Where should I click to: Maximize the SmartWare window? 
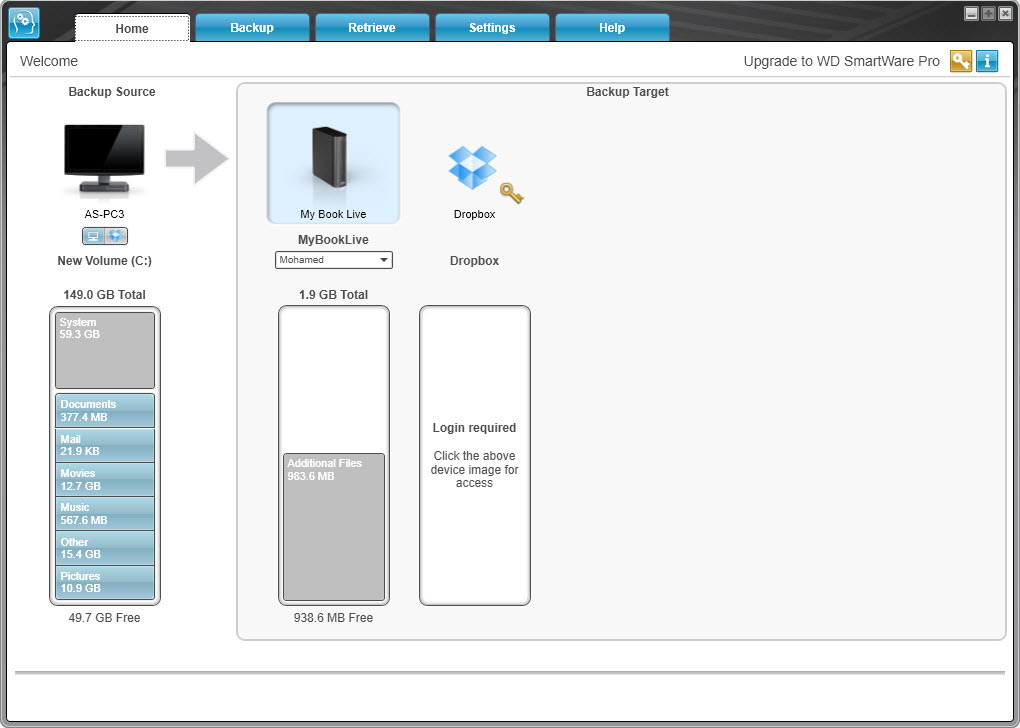pos(988,14)
